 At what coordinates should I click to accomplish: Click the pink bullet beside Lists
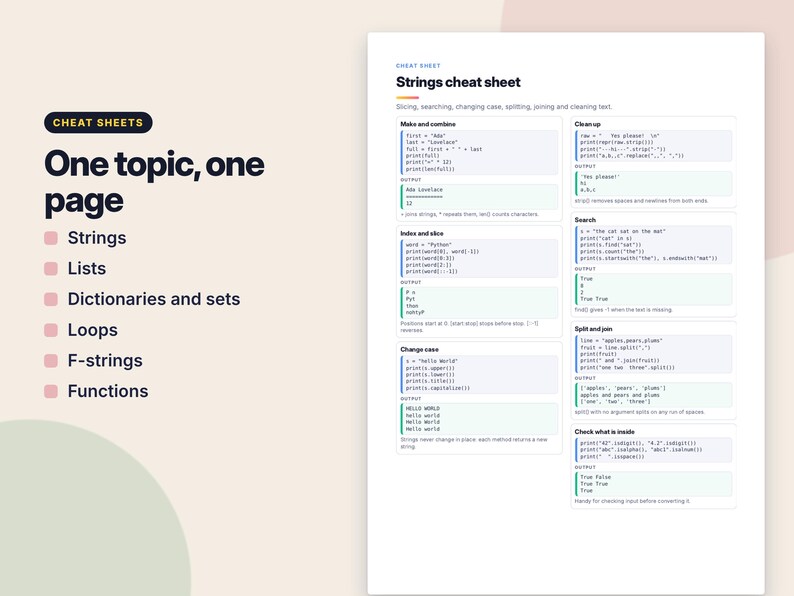coord(51,269)
